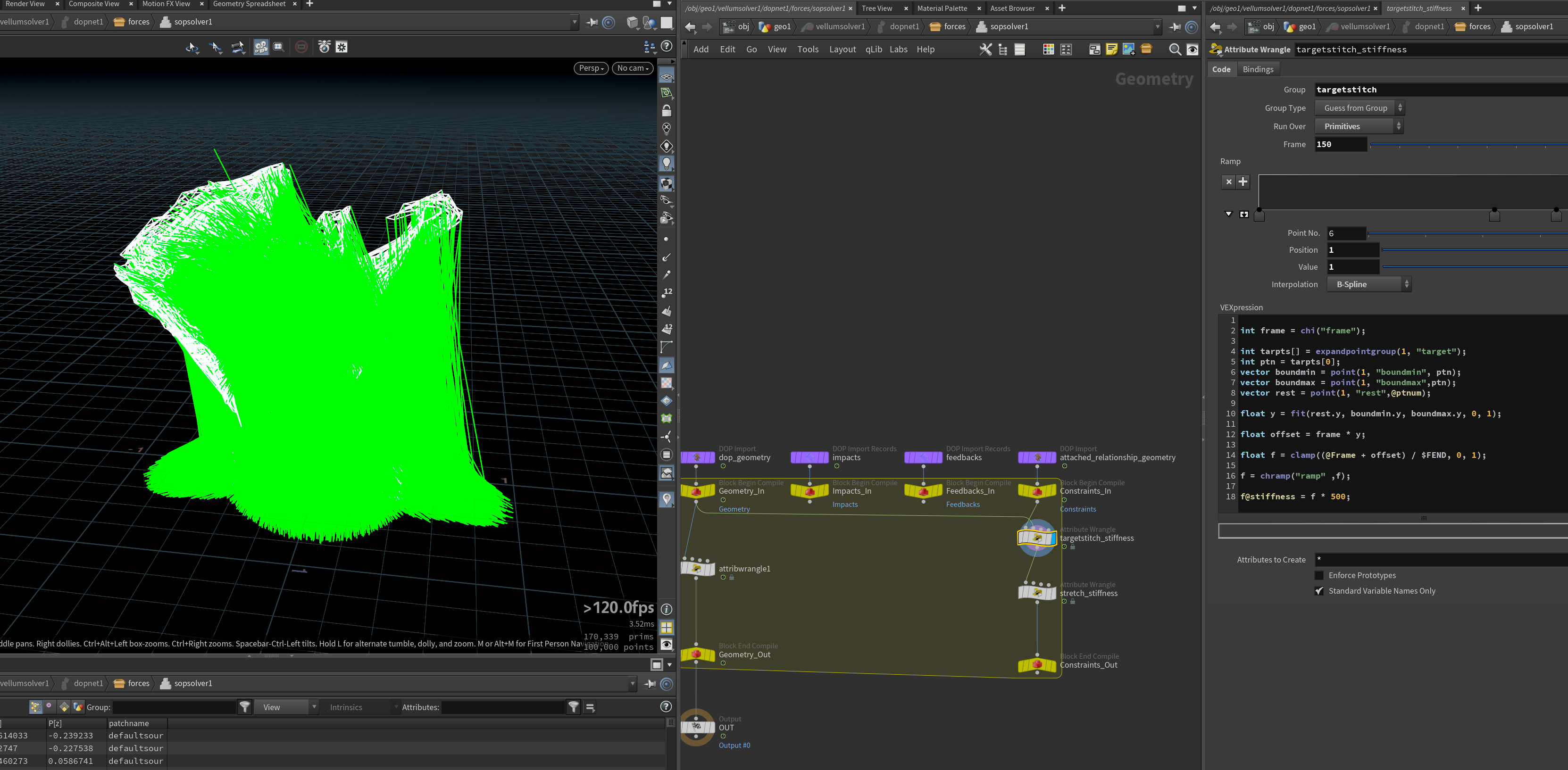The width and height of the screenshot is (1568, 770).
Task: Click the lock icon in viewport sidebar
Action: pos(667,111)
